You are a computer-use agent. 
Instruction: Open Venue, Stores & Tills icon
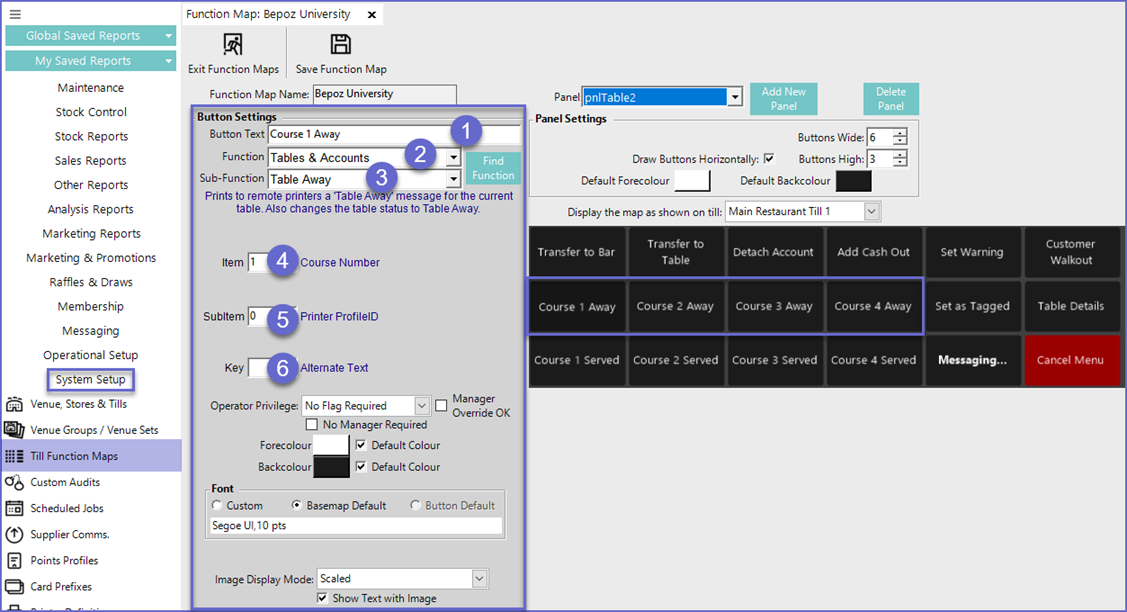[x=14, y=404]
